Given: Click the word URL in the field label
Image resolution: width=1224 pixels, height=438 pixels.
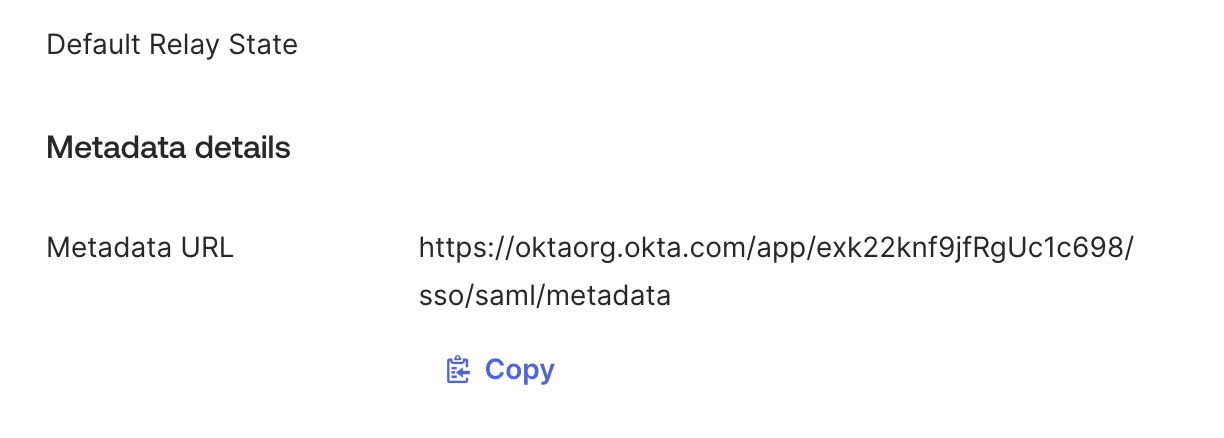Looking at the screenshot, I should point(206,247).
